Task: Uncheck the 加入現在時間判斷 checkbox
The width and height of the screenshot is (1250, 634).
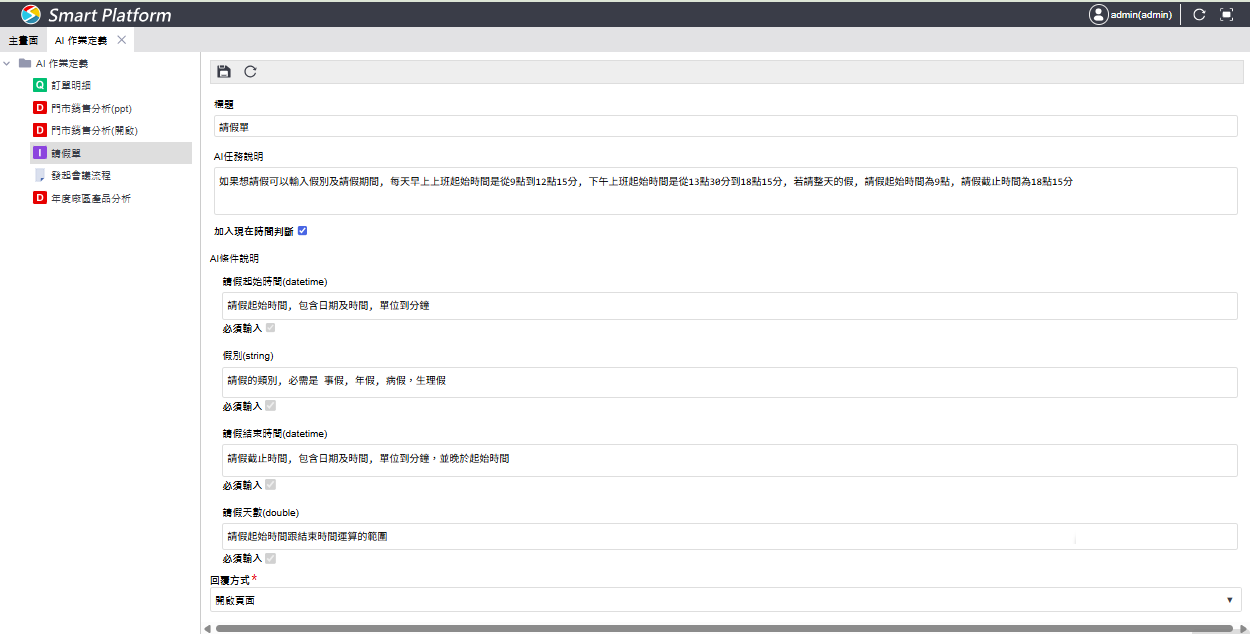Action: coord(302,231)
